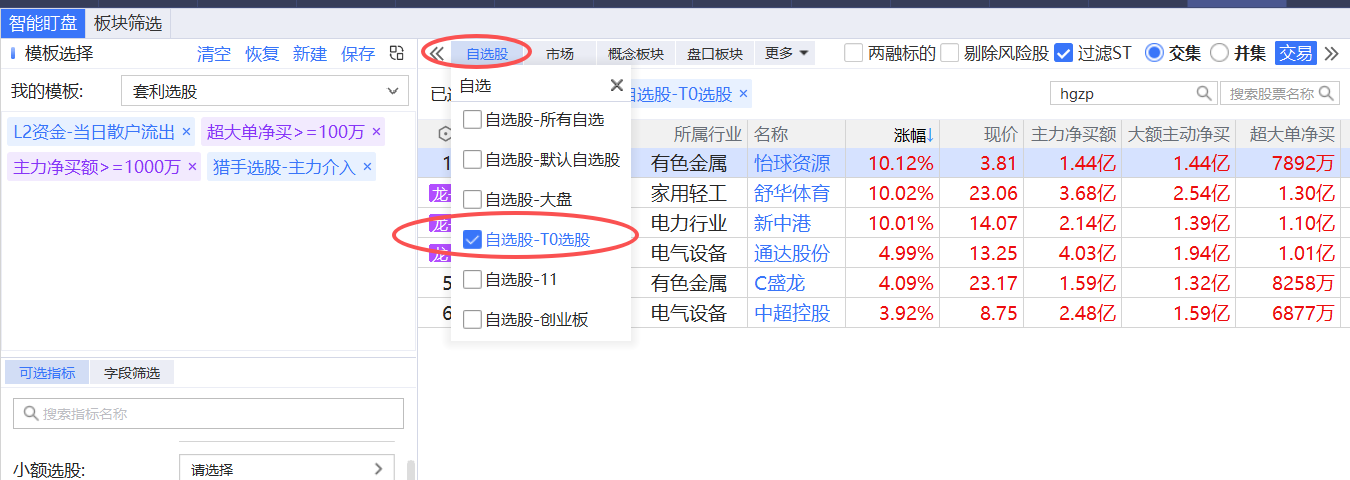
Task: Remove the 超大单净买>=100万 filter tag
Action: (376, 132)
